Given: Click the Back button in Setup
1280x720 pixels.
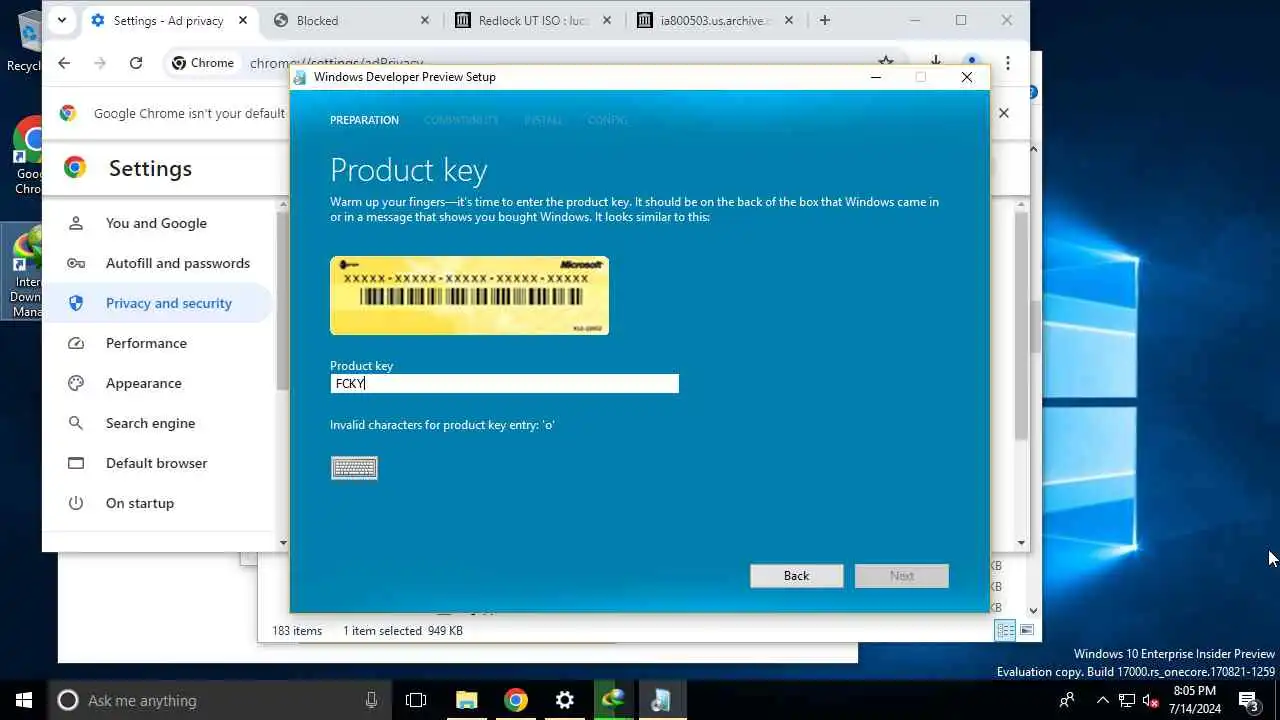Looking at the screenshot, I should click(x=796, y=576).
